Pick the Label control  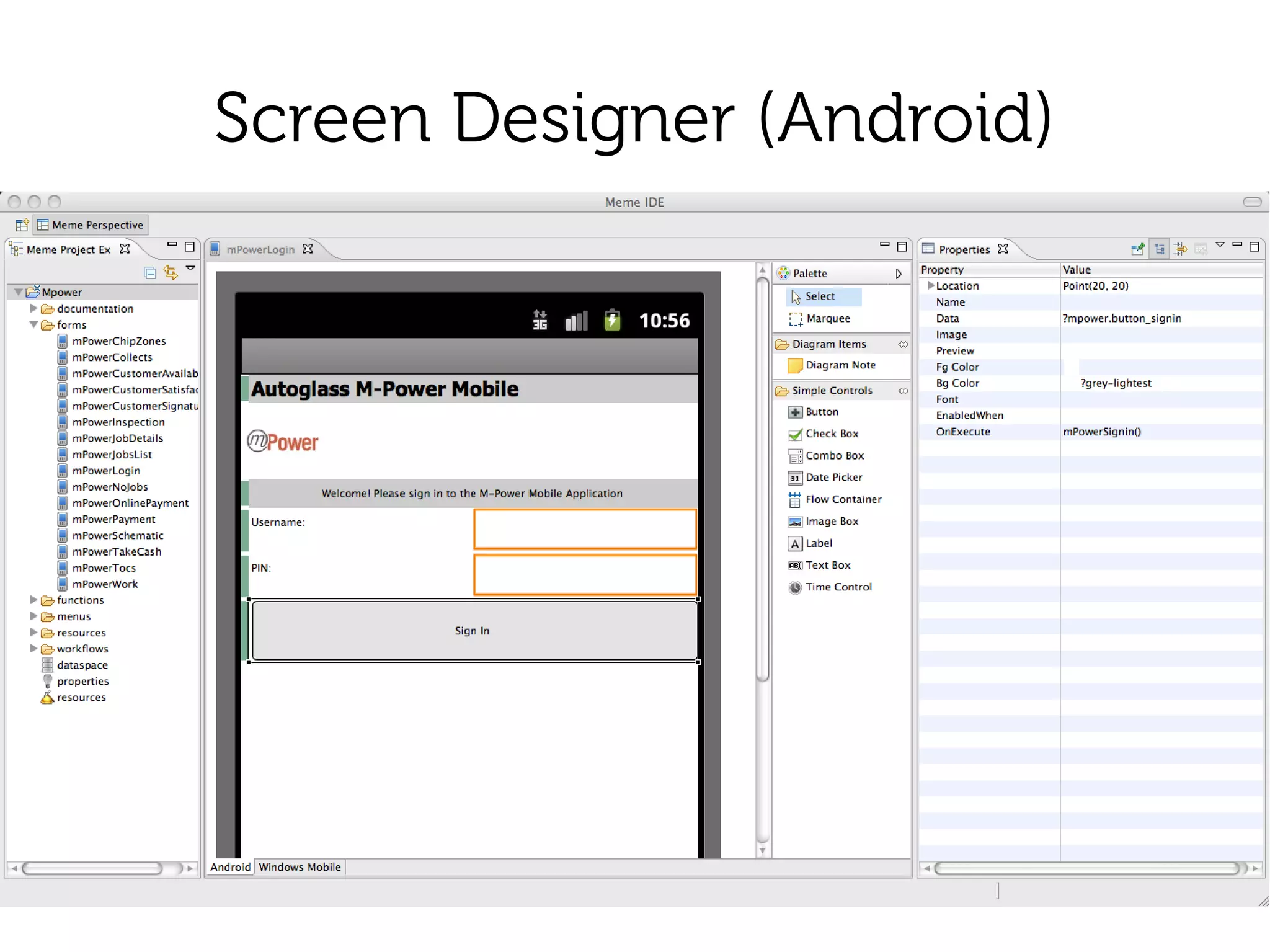[x=810, y=543]
